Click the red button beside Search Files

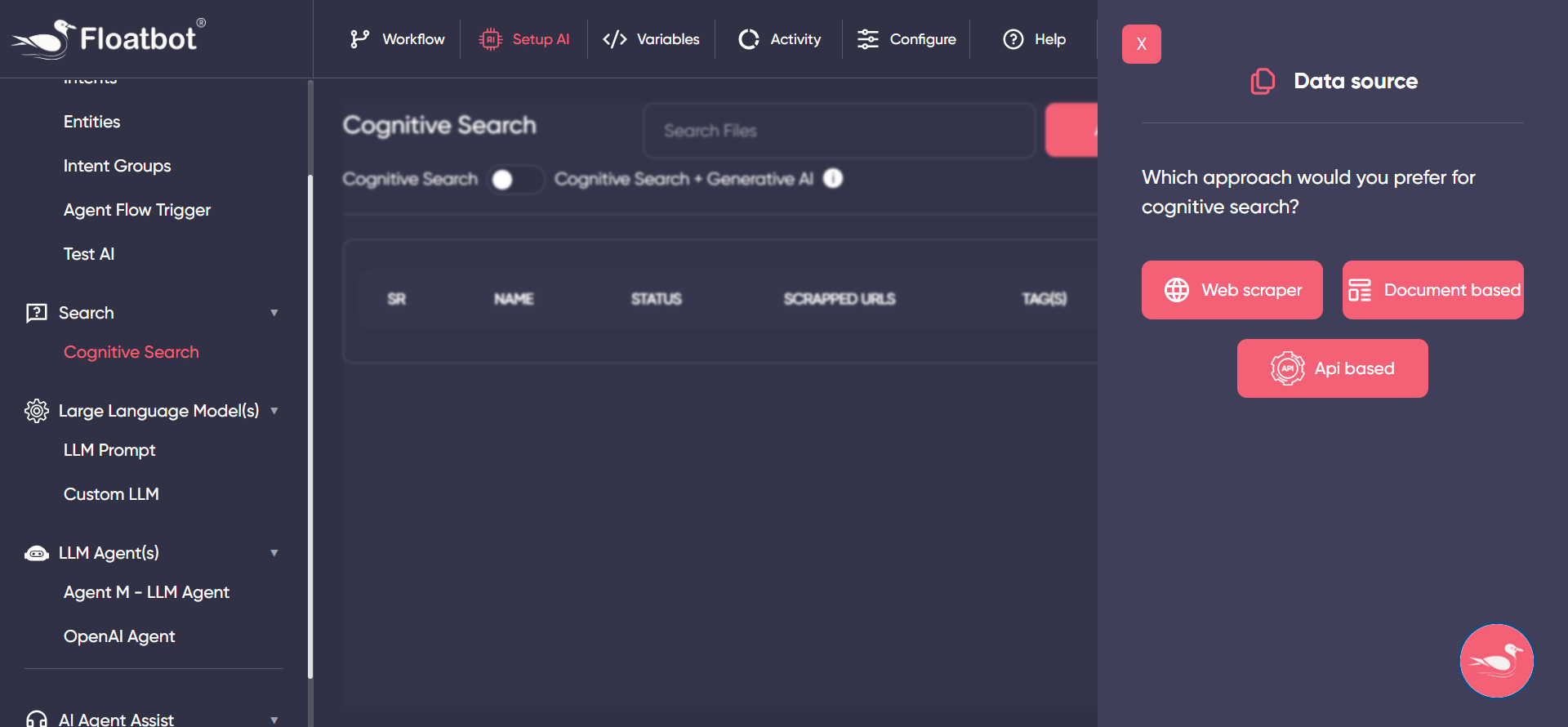point(1071,130)
